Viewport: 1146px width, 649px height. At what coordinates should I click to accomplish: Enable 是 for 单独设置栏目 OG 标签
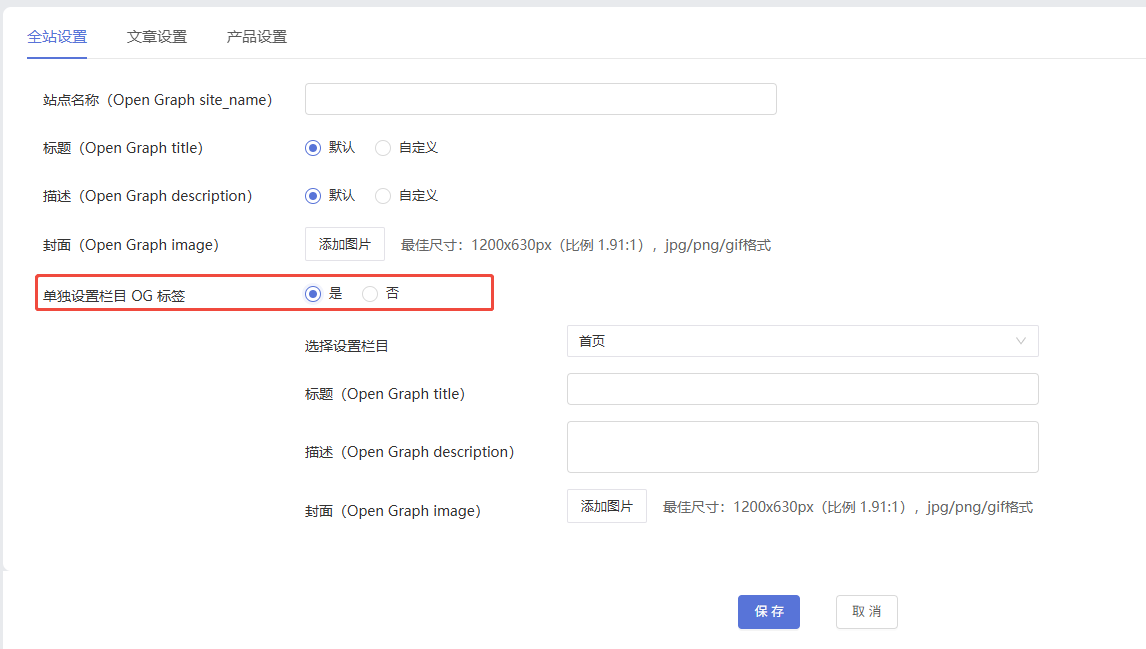click(x=313, y=294)
